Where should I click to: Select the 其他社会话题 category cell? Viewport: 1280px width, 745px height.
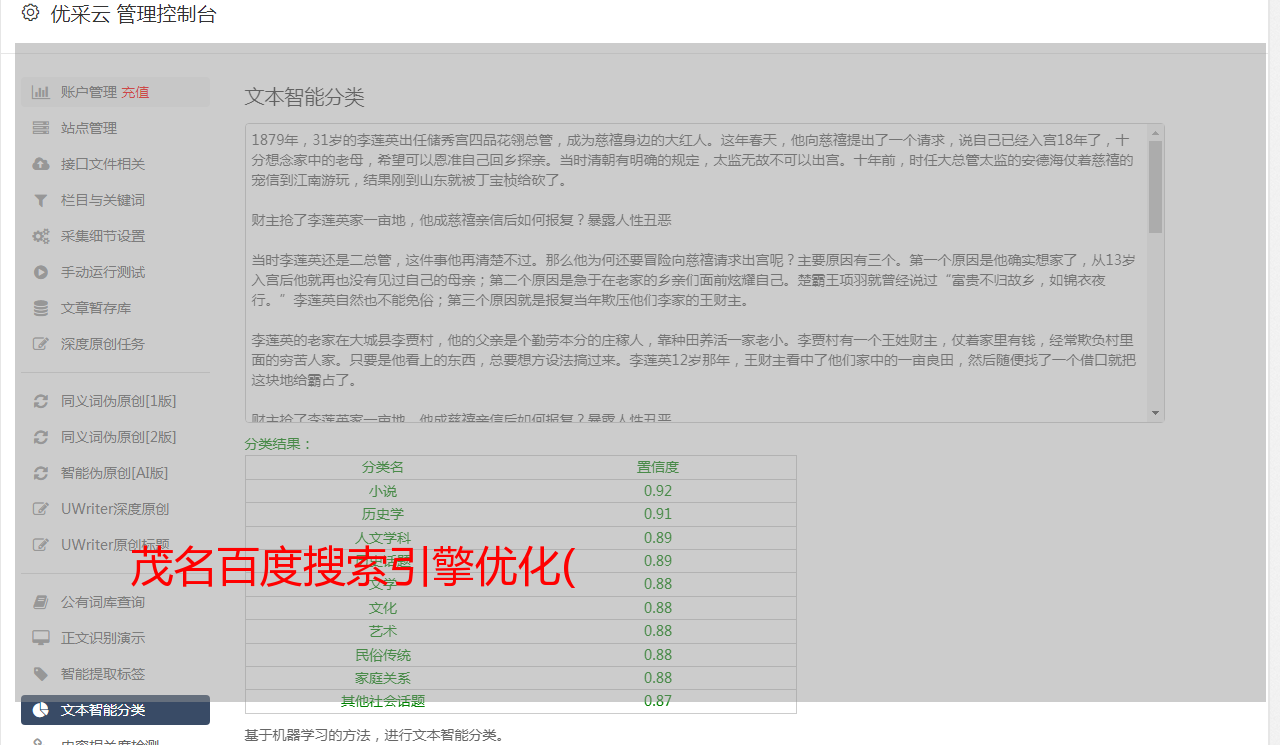(383, 701)
